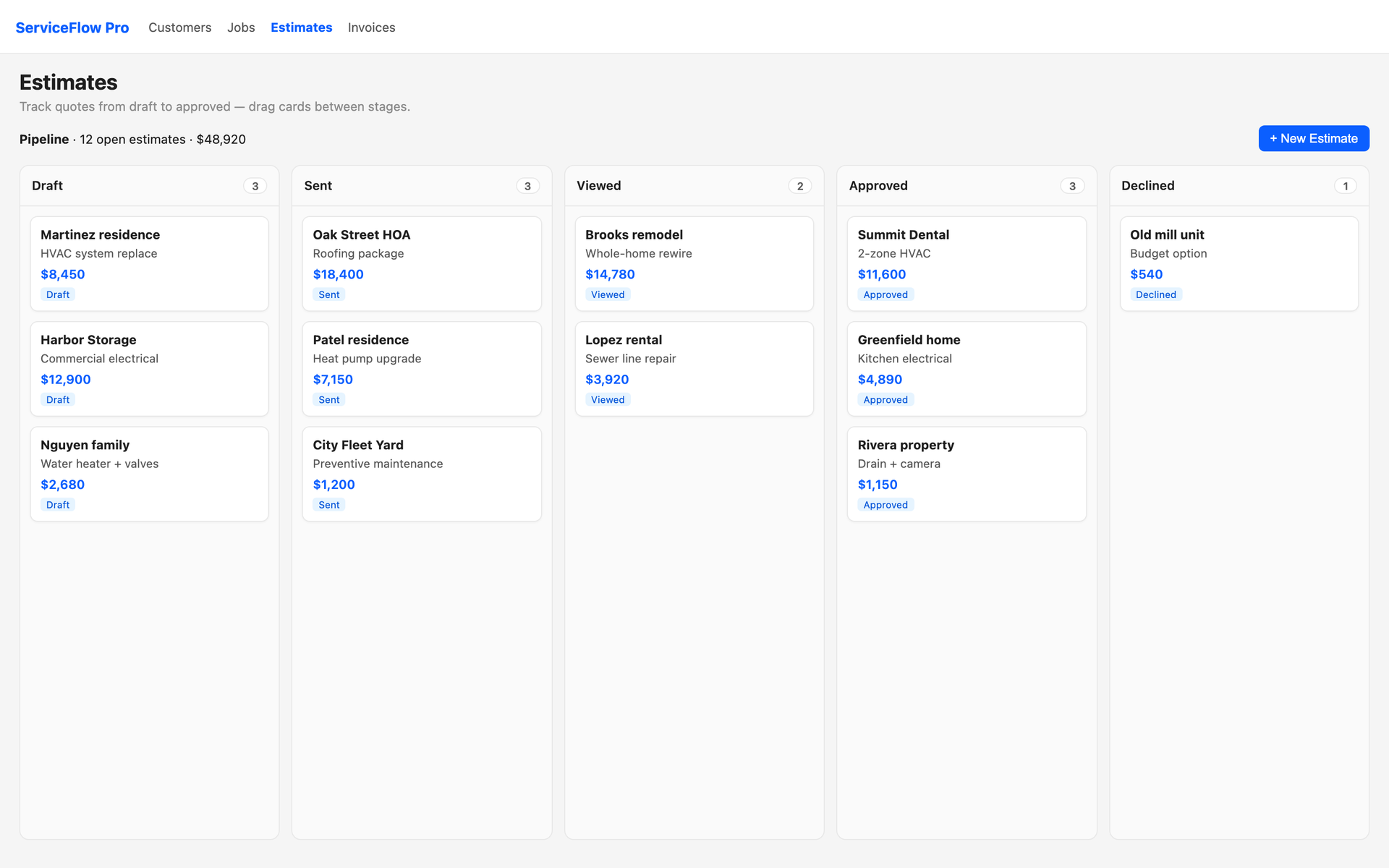Image resolution: width=1389 pixels, height=868 pixels.
Task: Go to the Customers tab
Action: (x=180, y=27)
